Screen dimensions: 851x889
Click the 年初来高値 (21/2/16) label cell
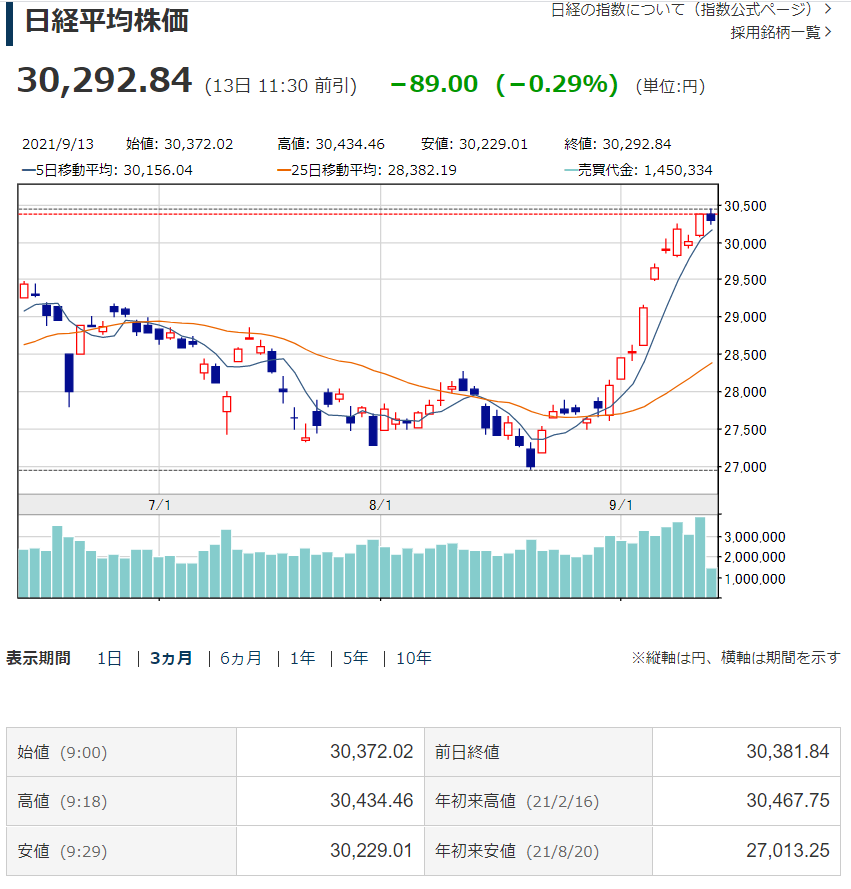(538, 801)
